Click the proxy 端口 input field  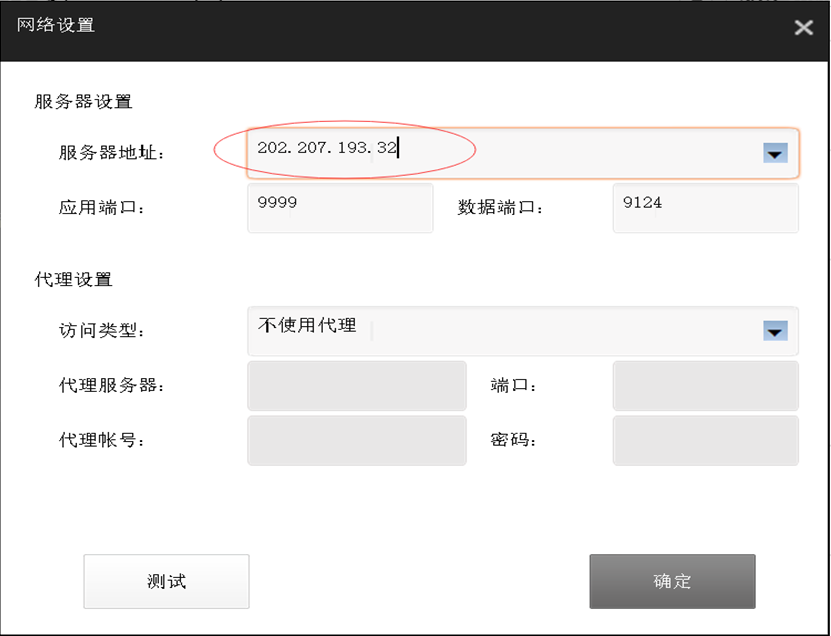point(705,386)
